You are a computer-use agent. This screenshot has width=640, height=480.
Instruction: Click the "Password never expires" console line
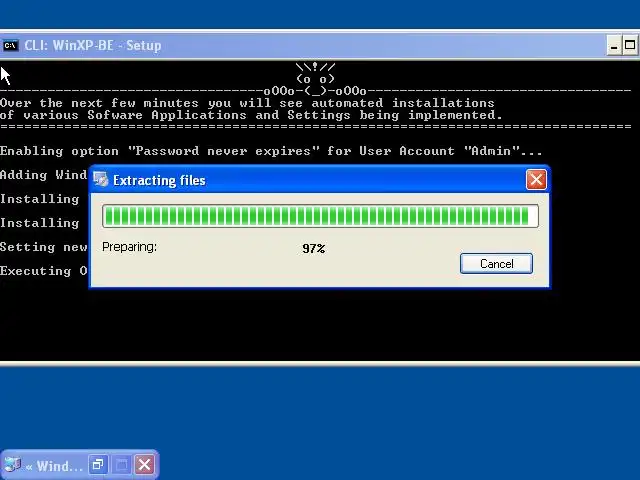point(271,151)
